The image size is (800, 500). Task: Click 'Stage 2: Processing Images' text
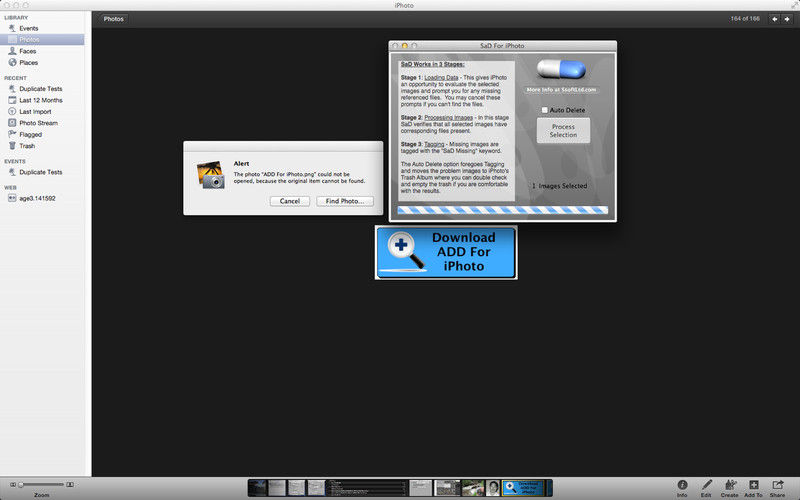coord(437,117)
